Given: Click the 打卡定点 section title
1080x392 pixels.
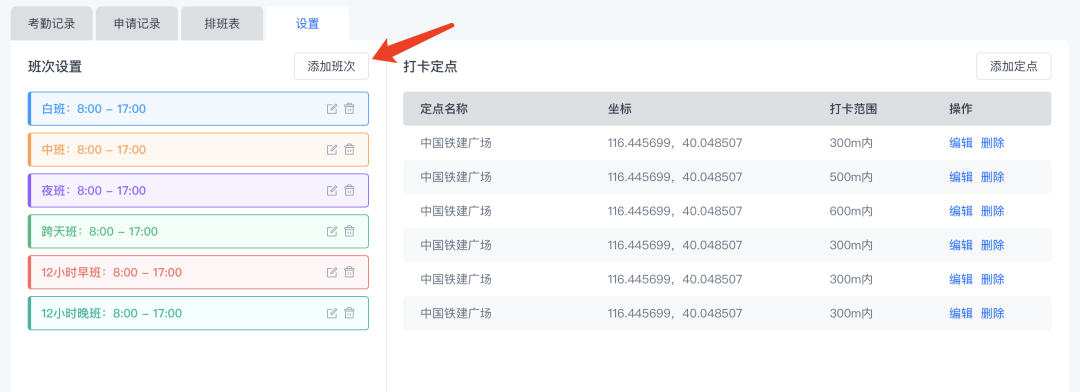Looking at the screenshot, I should pos(430,67).
